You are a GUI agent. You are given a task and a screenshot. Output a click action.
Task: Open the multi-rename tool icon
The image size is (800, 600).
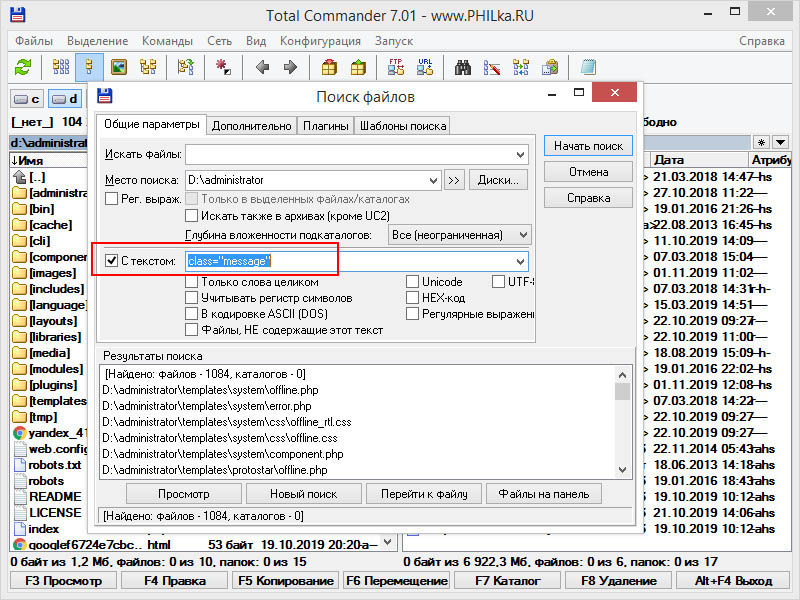tap(492, 67)
